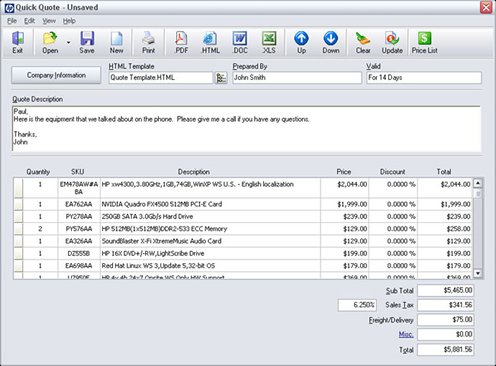Open the View menu
The image size is (496, 366).
point(49,21)
